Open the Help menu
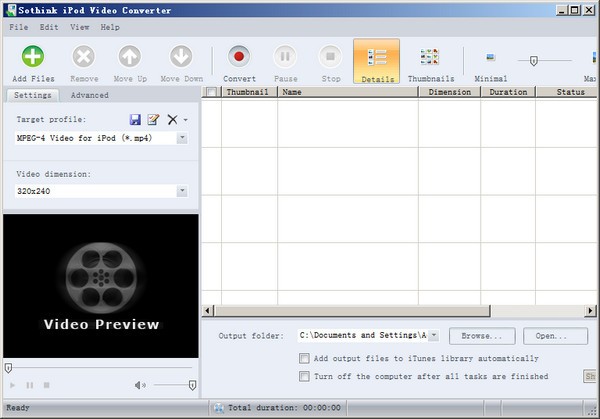 point(110,27)
